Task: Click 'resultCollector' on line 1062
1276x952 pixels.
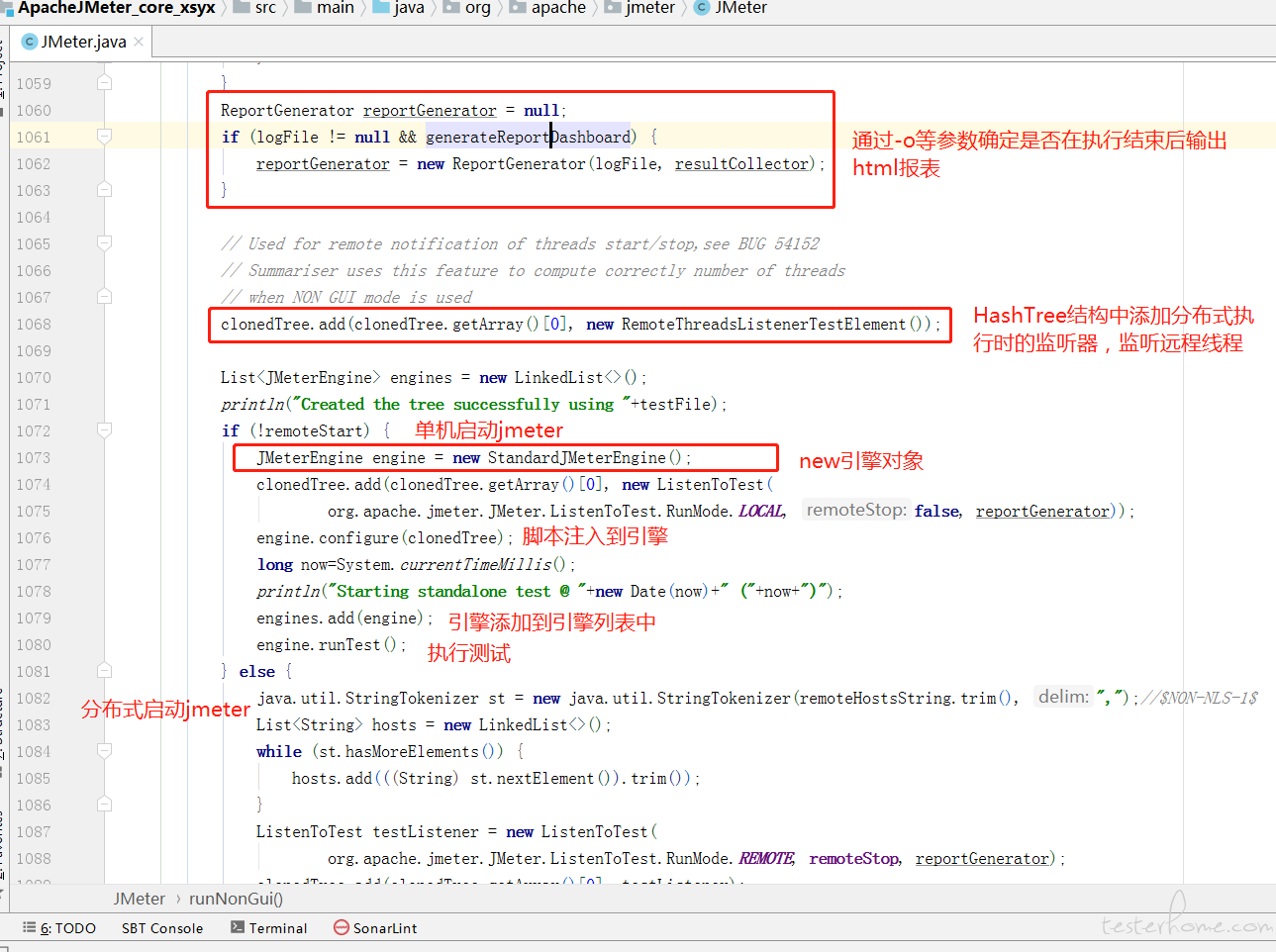Action: (741, 164)
